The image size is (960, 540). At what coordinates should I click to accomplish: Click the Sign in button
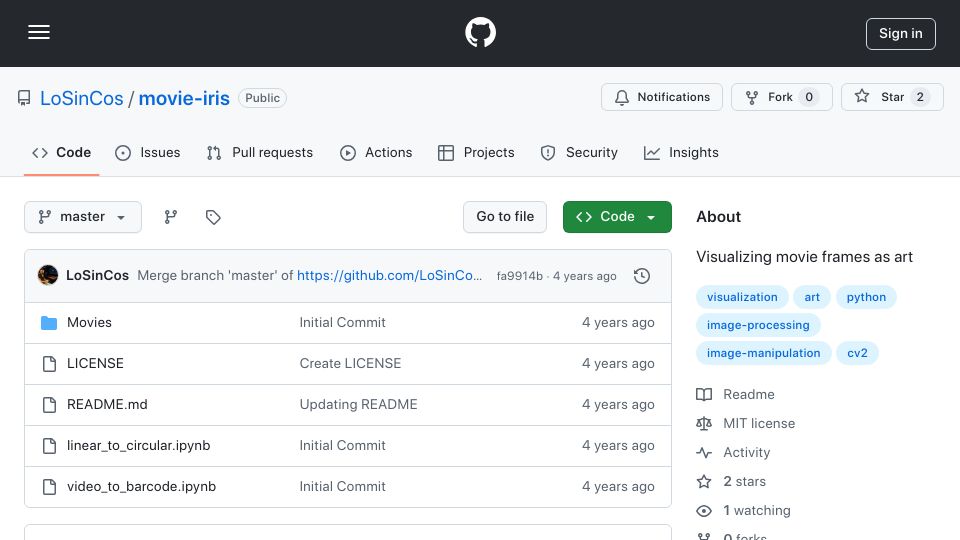point(901,34)
